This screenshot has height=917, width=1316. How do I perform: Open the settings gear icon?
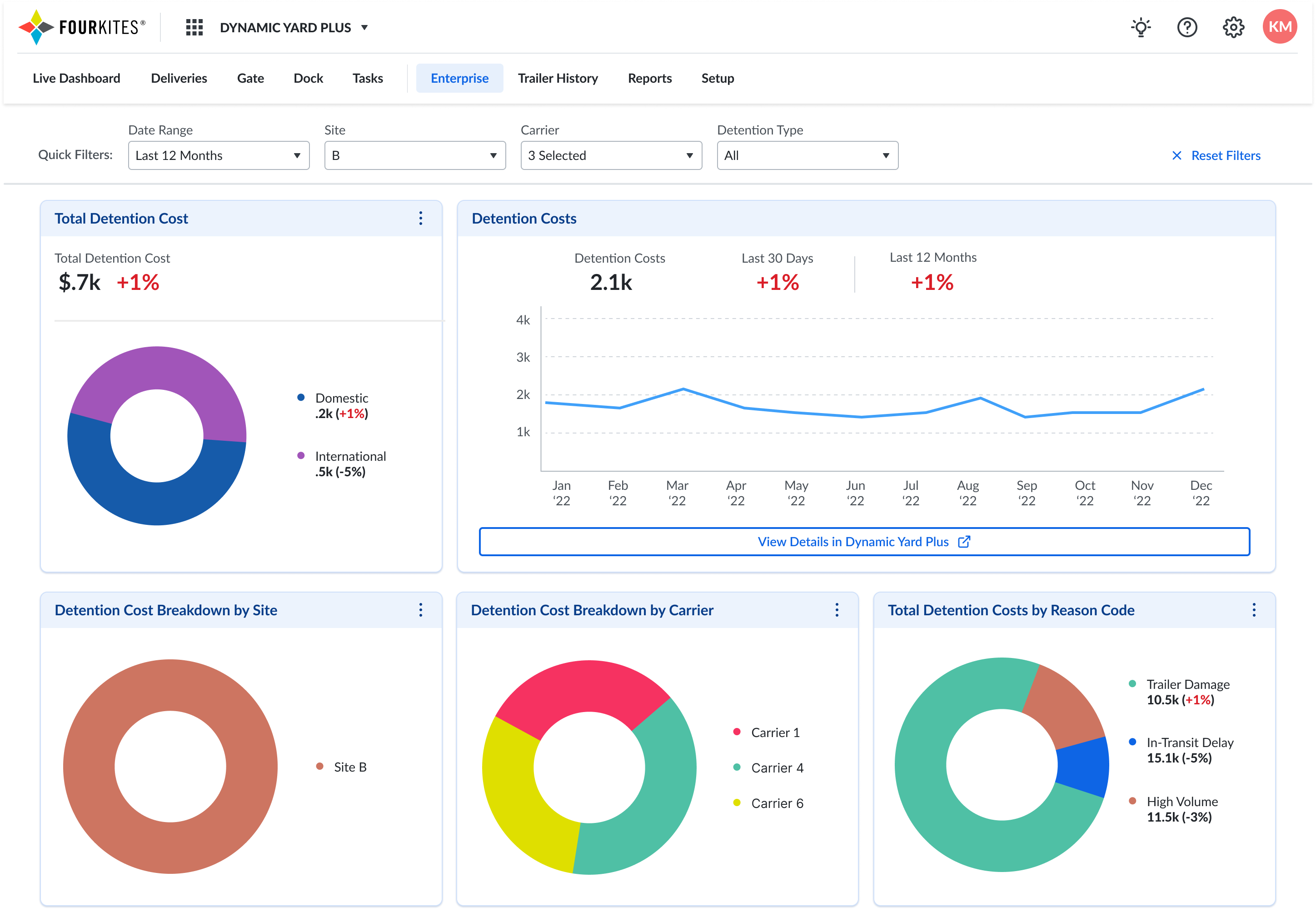click(x=1233, y=28)
